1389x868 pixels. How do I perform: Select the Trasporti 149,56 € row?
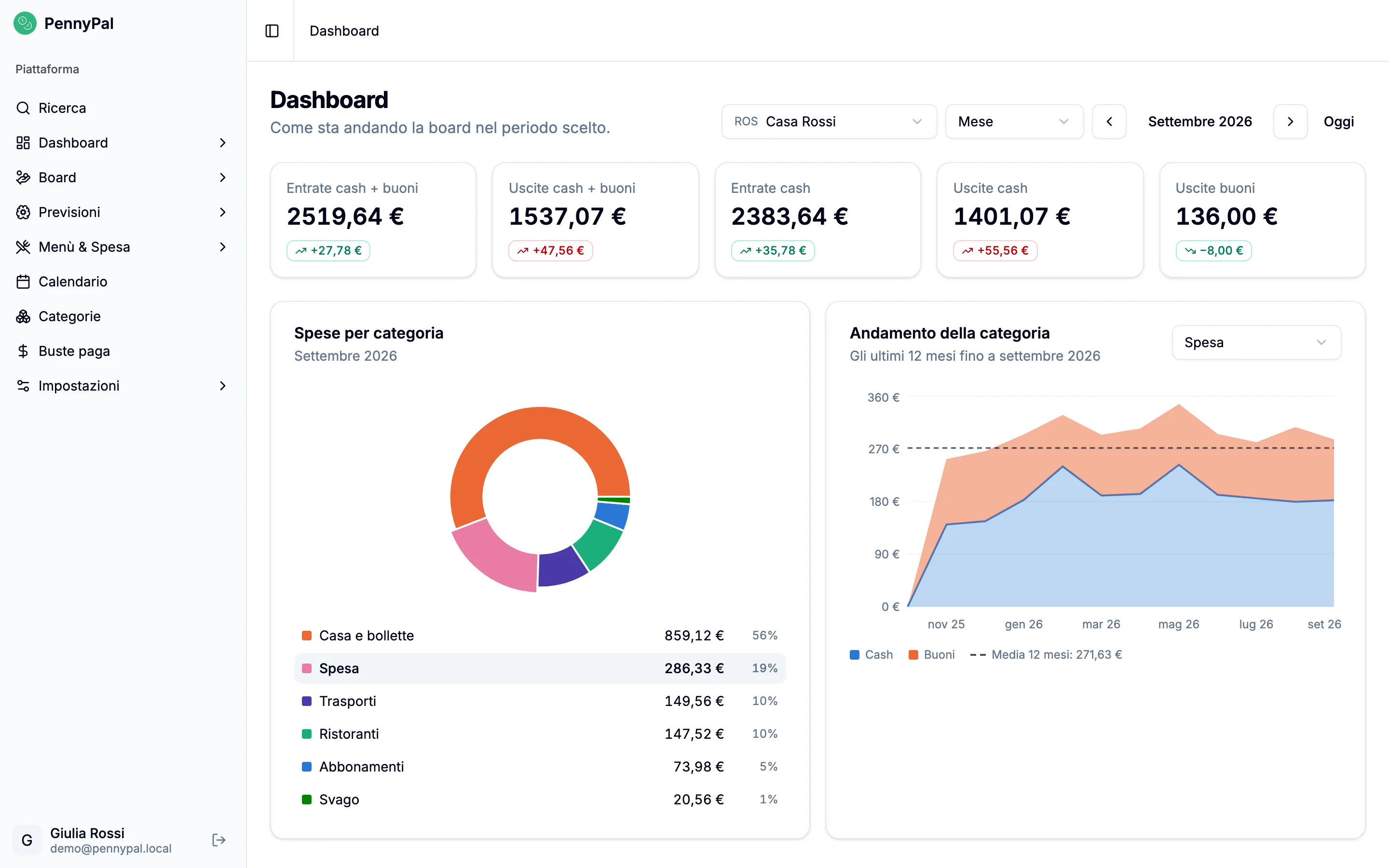(540, 701)
